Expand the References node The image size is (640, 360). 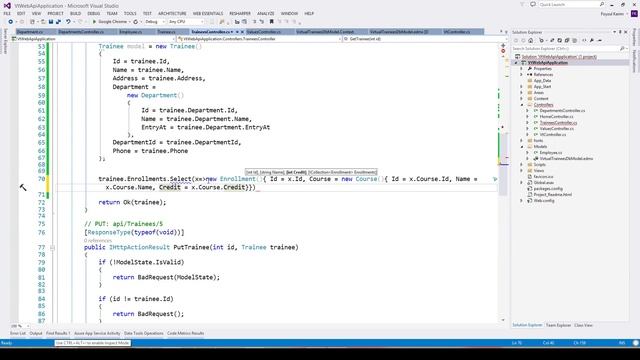(x=521, y=75)
